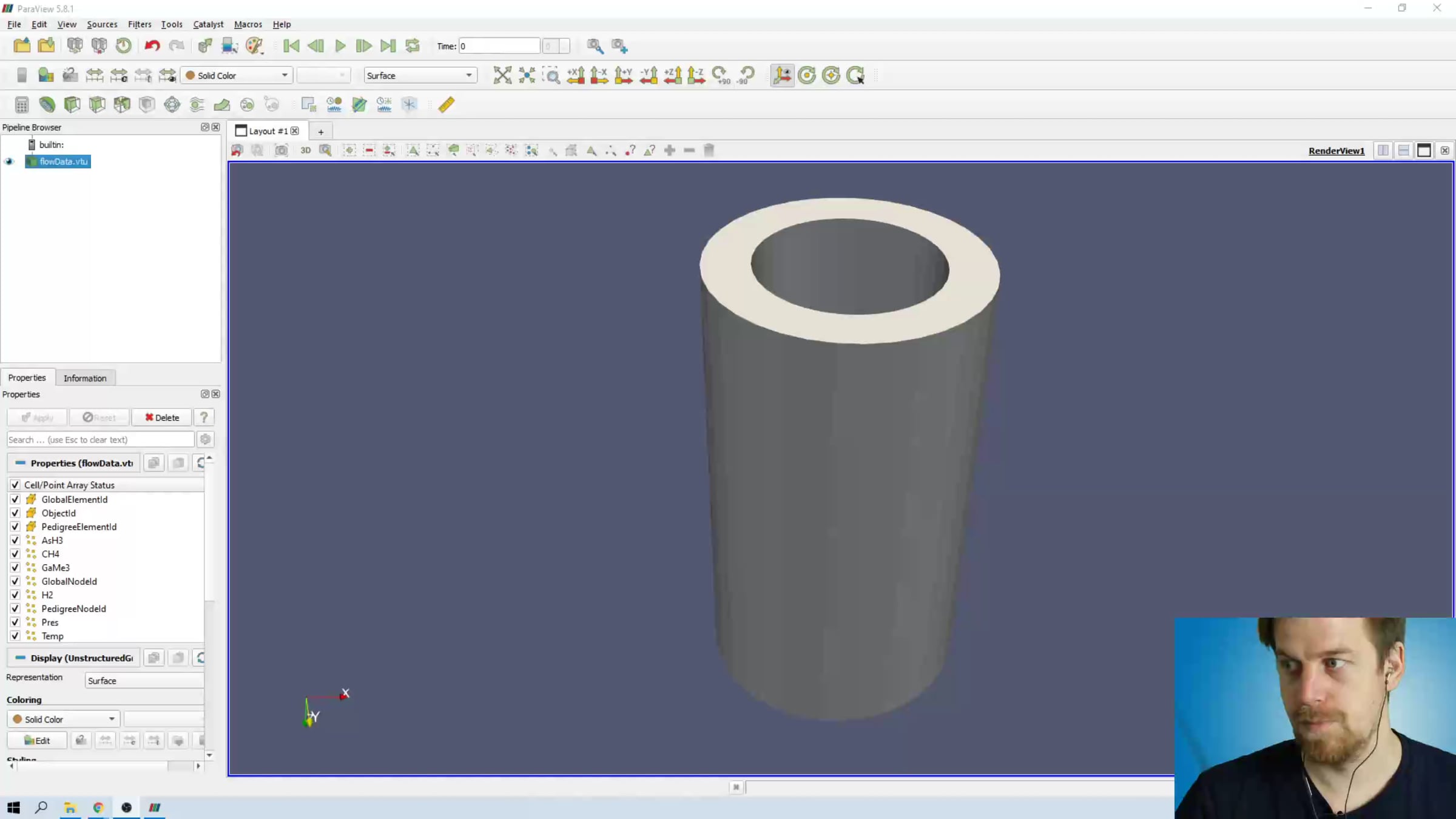Open the Representation combo box in Properties
This screenshot has height=819, width=1456.
(x=144, y=681)
